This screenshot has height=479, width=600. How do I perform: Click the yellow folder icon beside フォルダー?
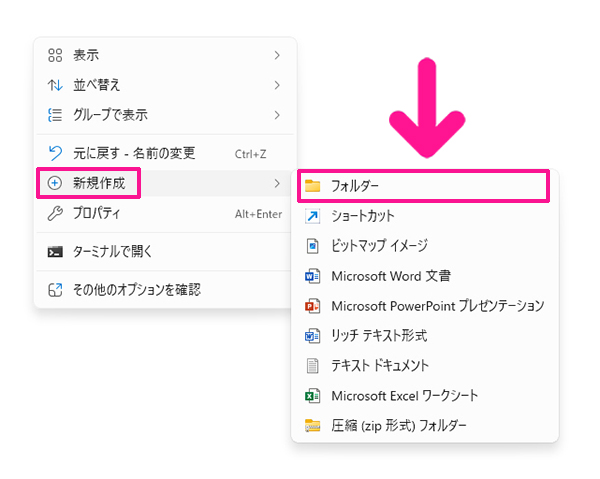click(x=312, y=186)
